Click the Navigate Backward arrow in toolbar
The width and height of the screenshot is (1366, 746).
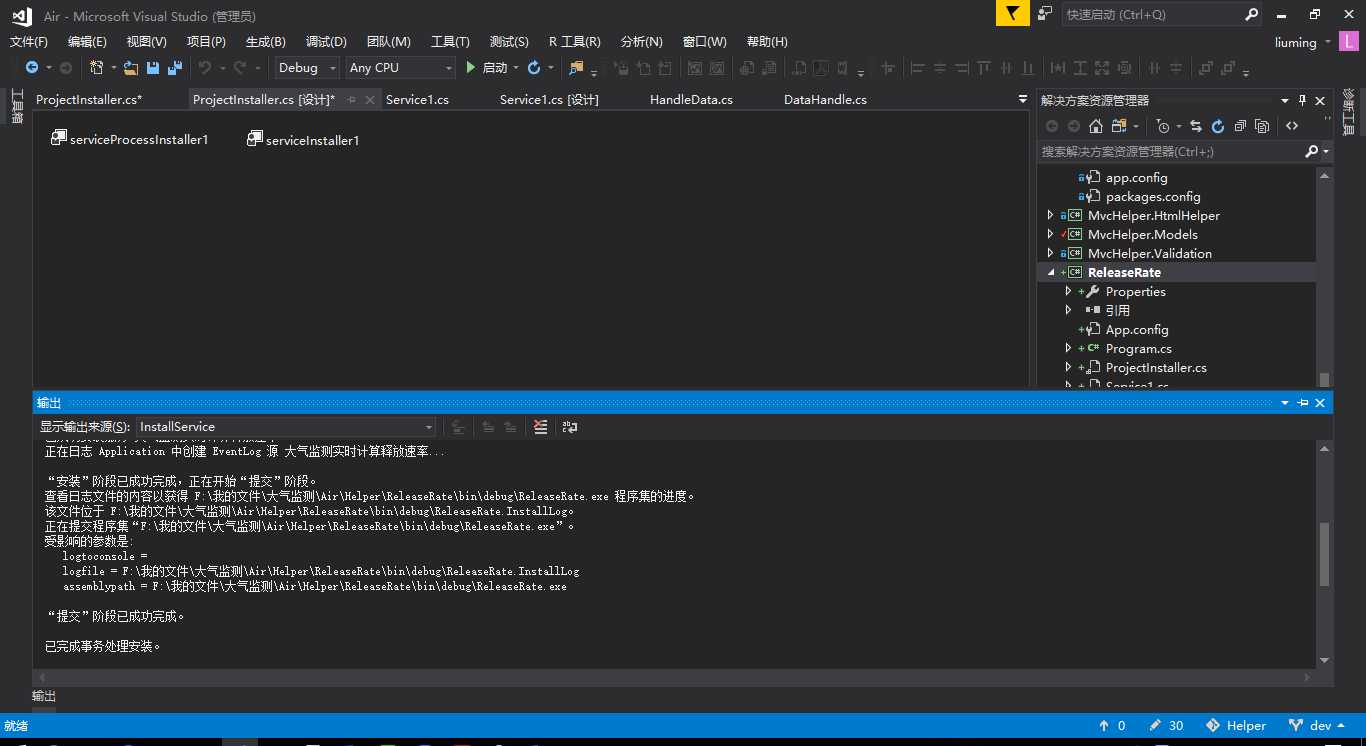point(32,68)
